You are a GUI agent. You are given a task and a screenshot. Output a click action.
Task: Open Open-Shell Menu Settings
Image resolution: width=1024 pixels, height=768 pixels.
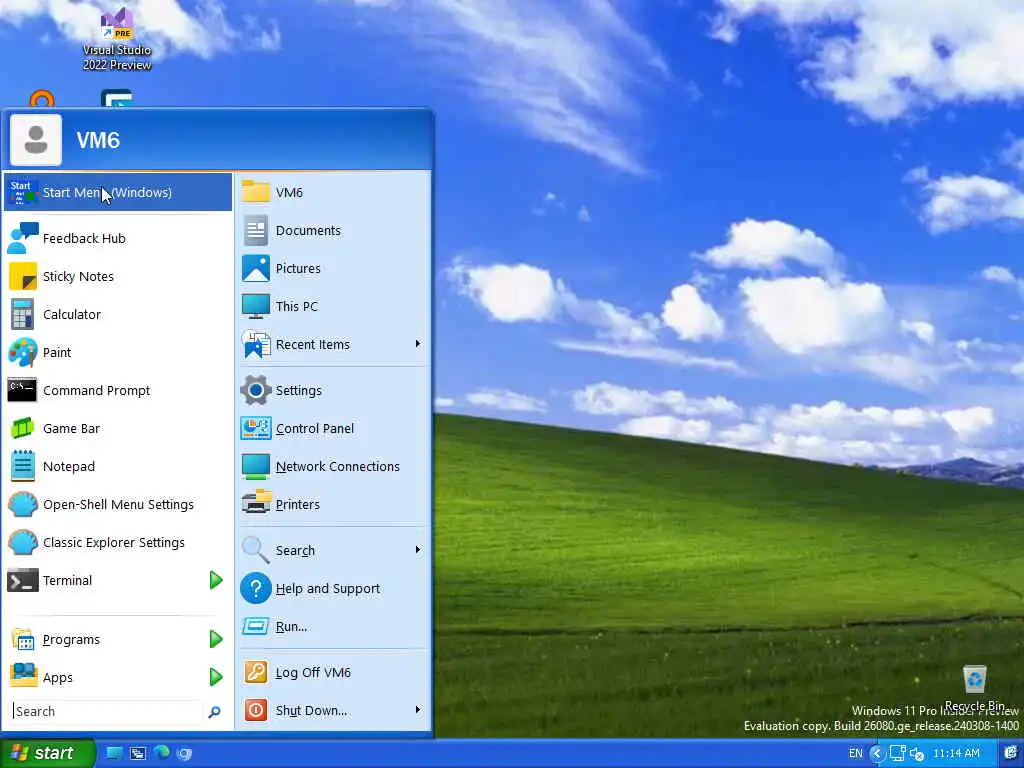118,504
